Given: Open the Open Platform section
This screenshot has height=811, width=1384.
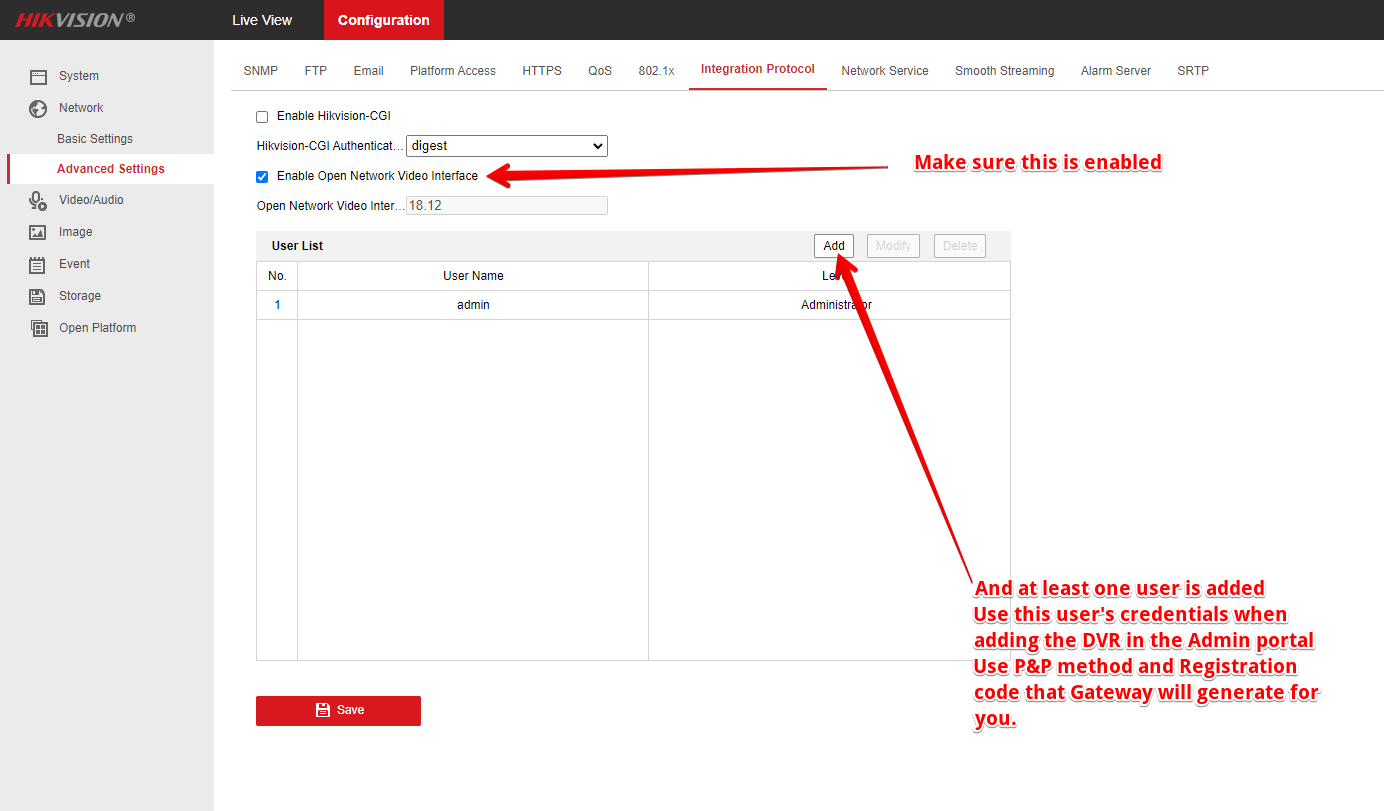Looking at the screenshot, I should [98, 328].
